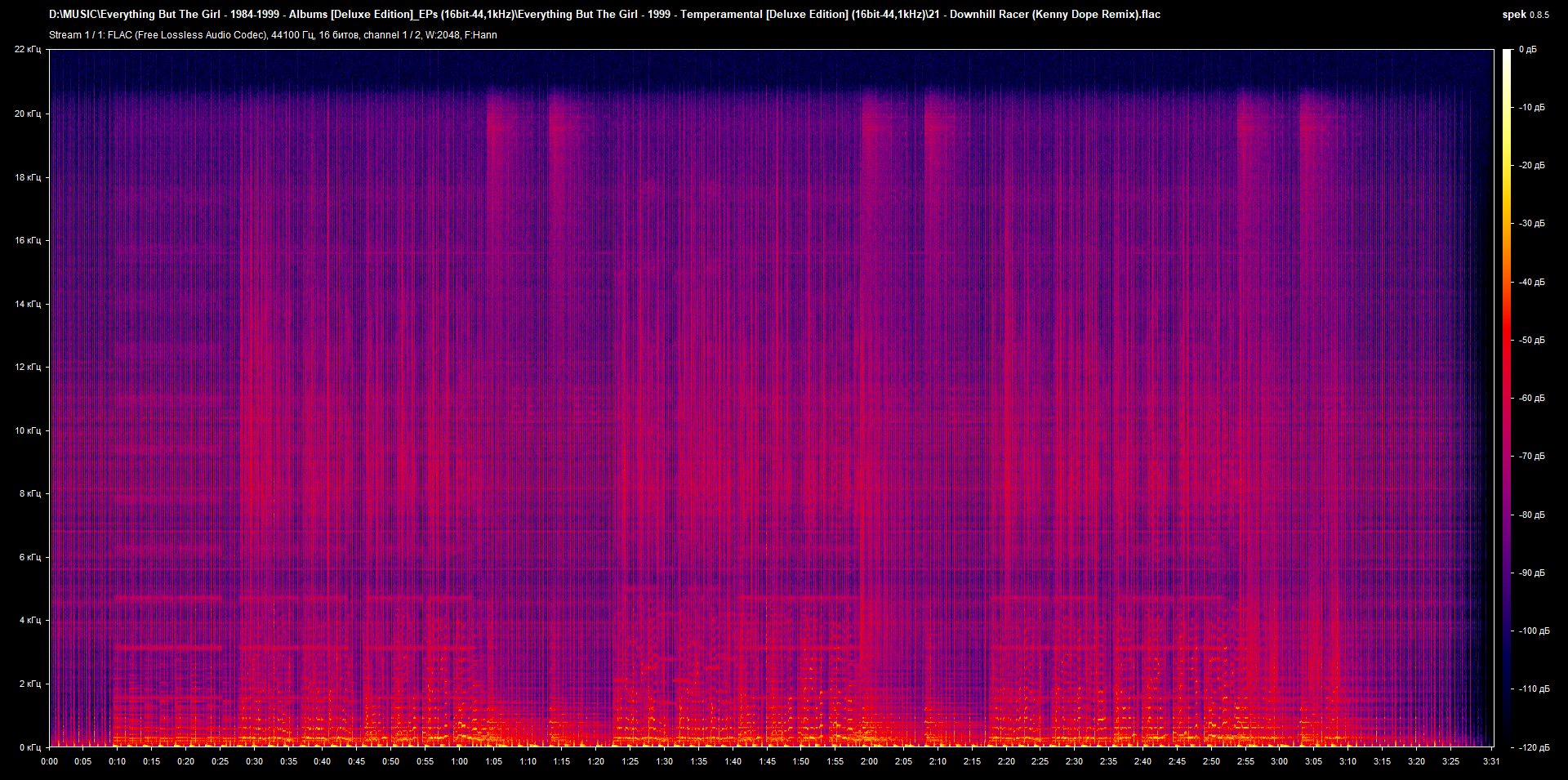Click the '12 кГц' frequency axis label
This screenshot has height=780, width=1568.
point(28,367)
